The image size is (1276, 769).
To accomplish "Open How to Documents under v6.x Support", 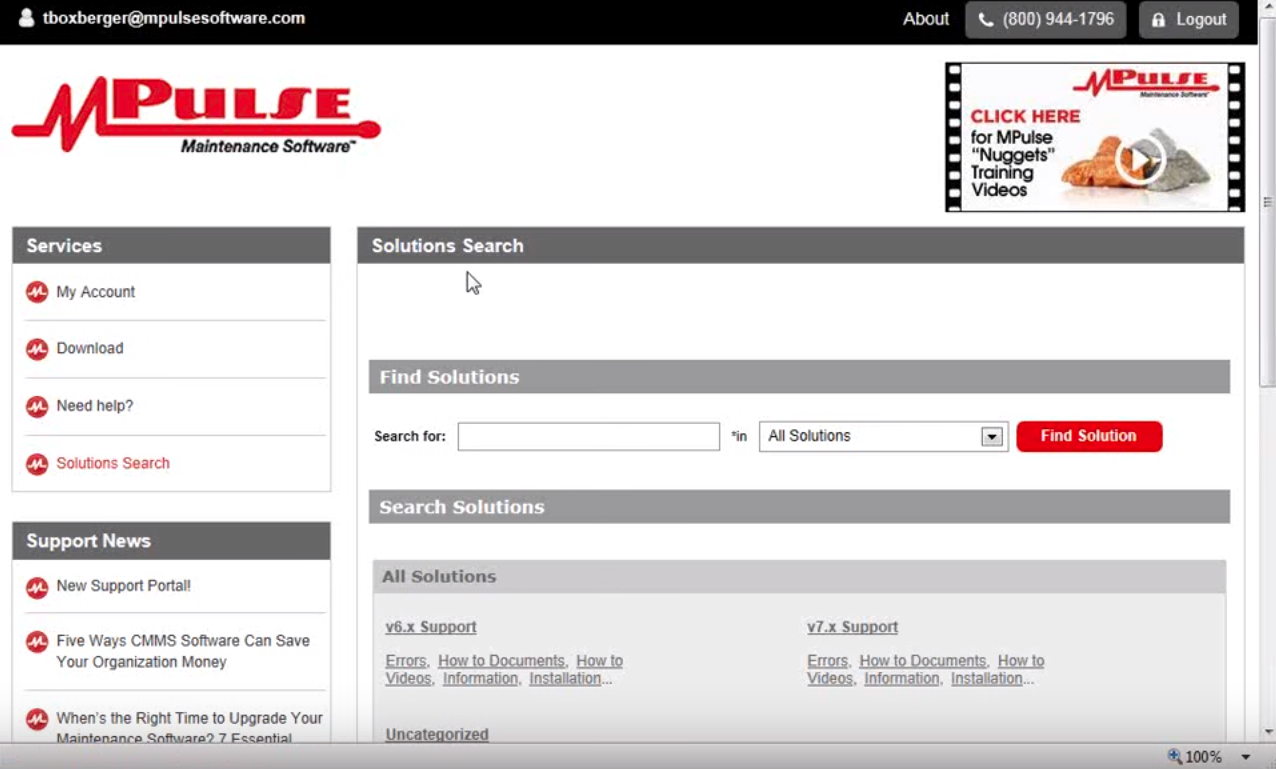I will click(x=501, y=661).
